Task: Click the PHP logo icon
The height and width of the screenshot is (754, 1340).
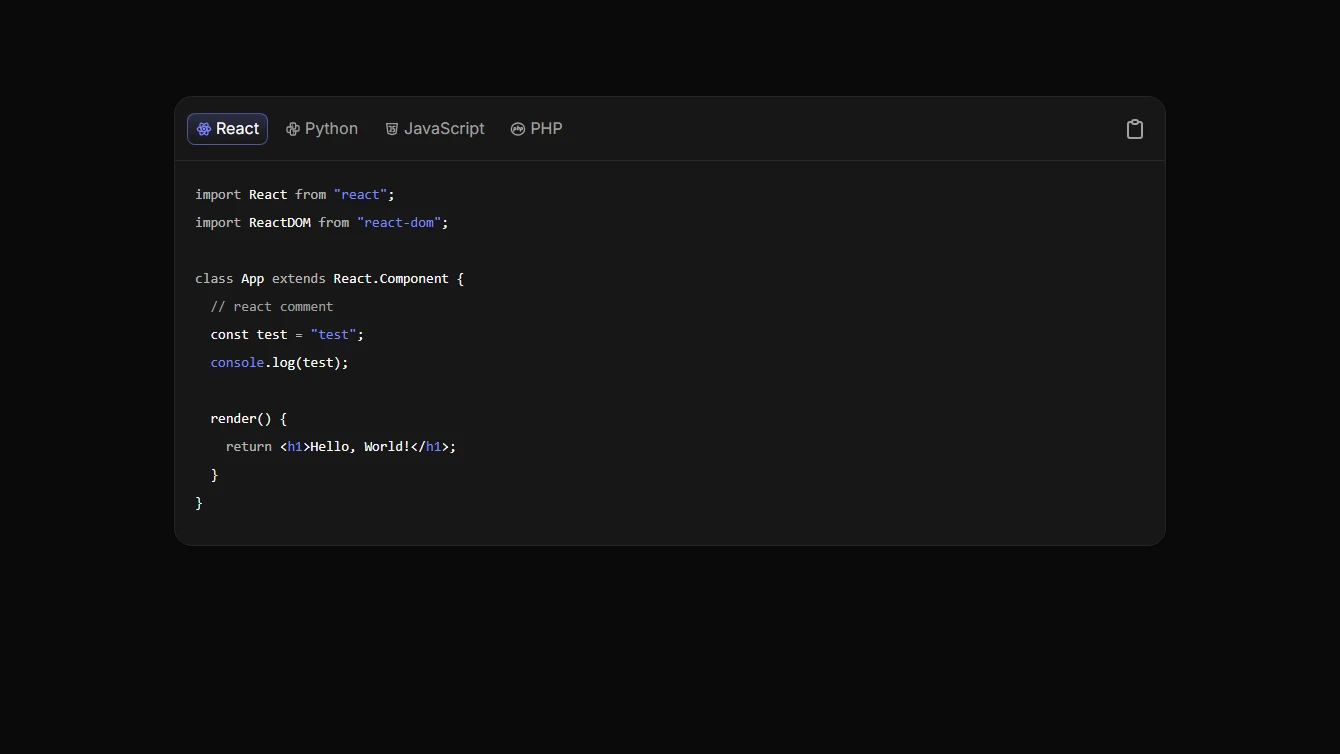Action: click(x=518, y=129)
